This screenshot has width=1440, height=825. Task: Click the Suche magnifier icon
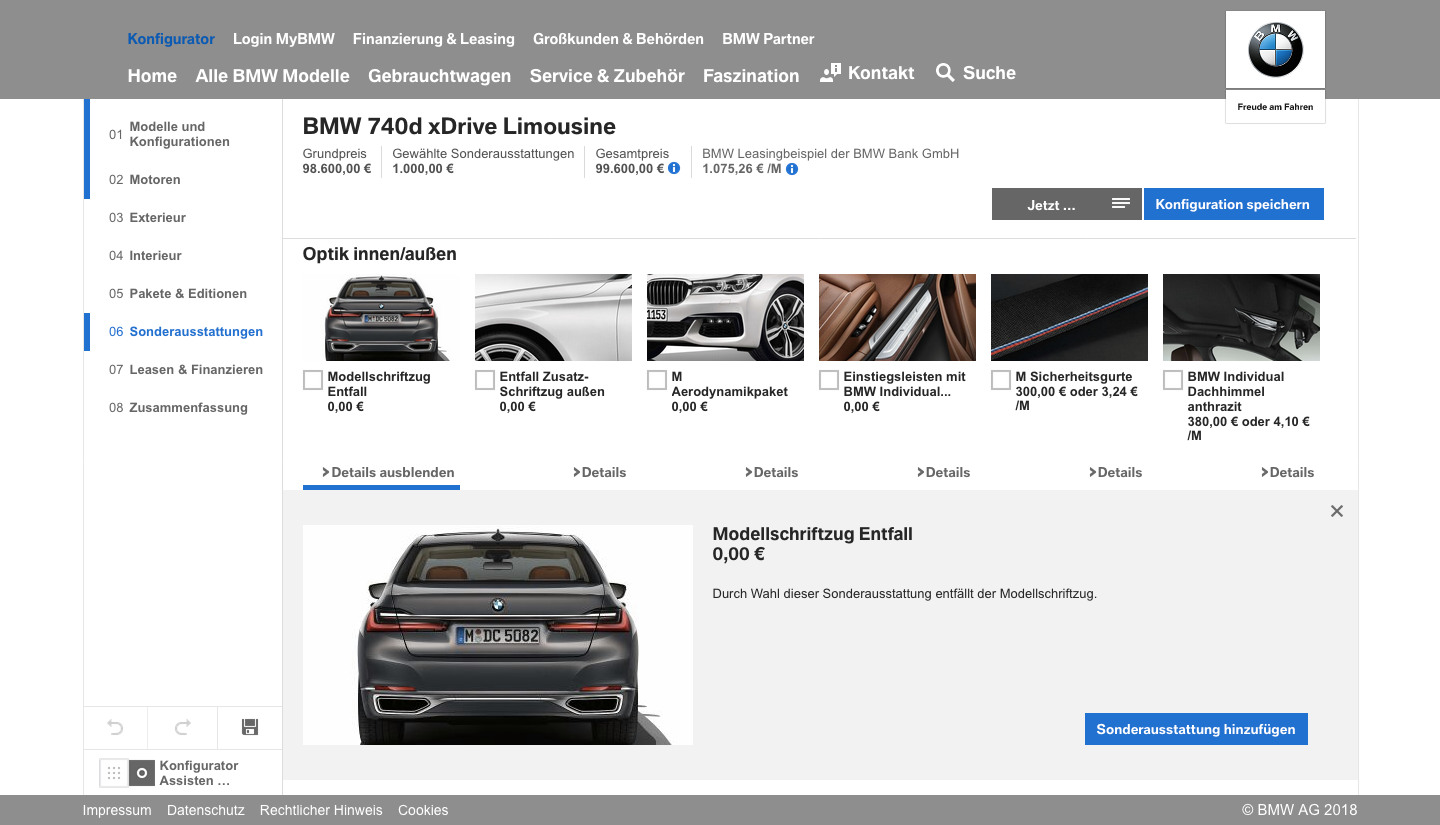(x=945, y=73)
